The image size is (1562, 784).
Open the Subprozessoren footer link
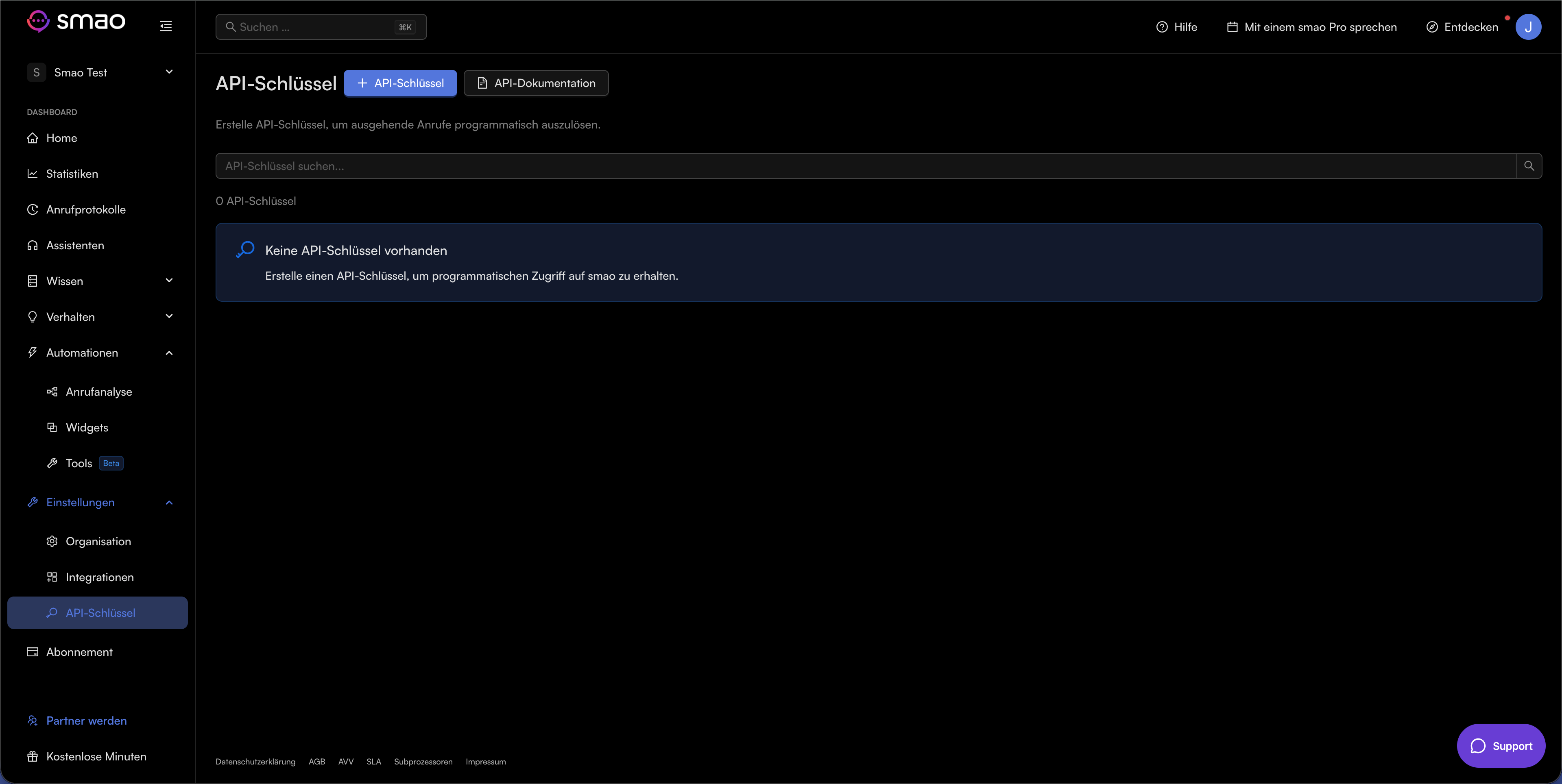(423, 762)
